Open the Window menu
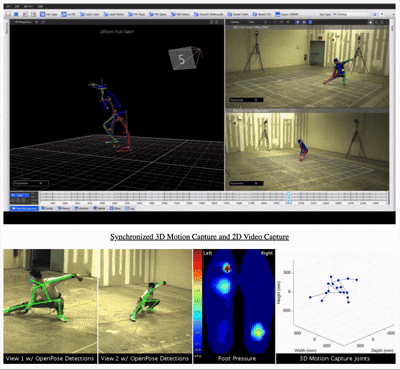Viewport: 400px width, 370px height. tap(29, 6)
